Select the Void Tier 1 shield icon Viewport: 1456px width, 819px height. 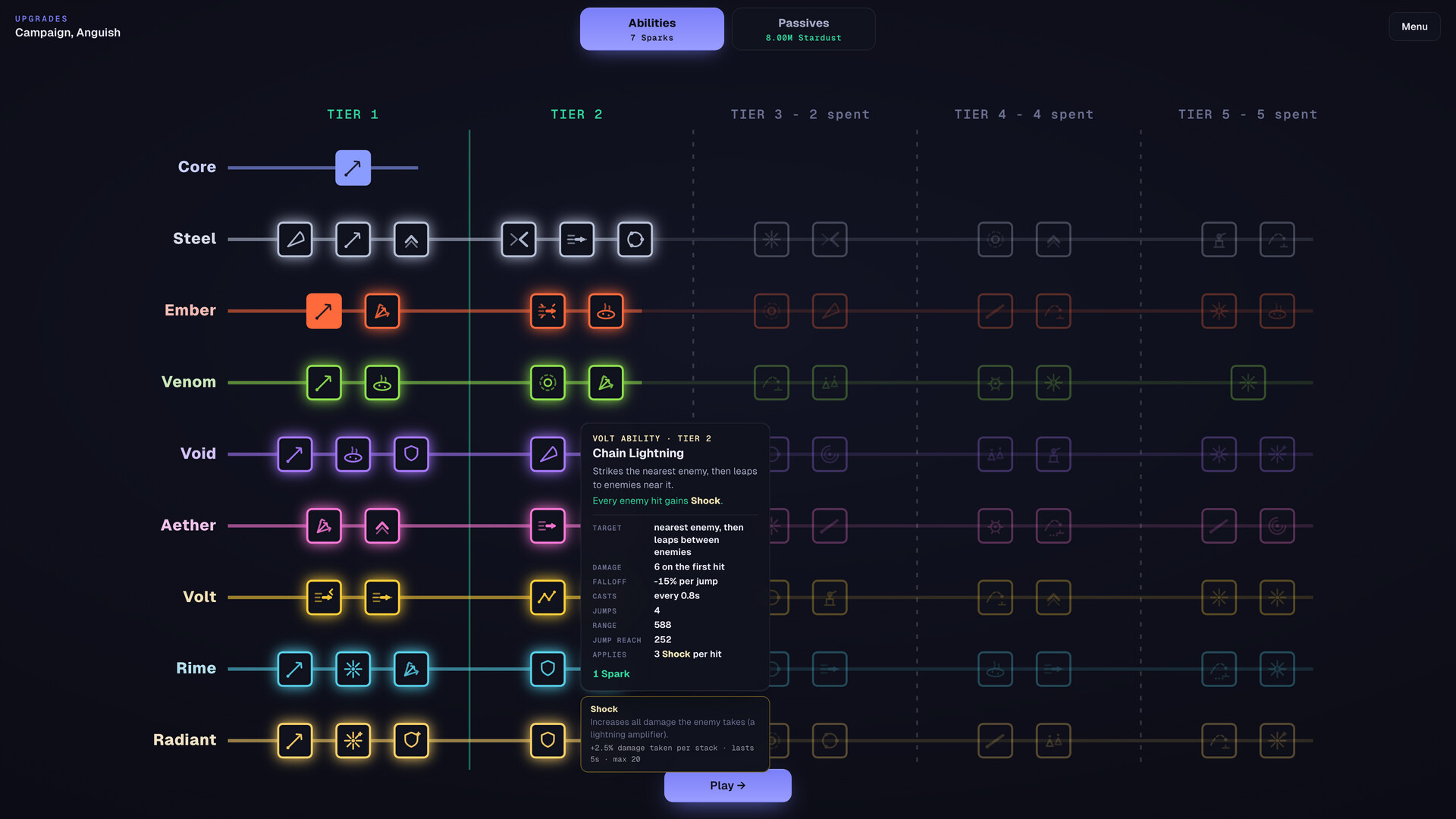(411, 454)
